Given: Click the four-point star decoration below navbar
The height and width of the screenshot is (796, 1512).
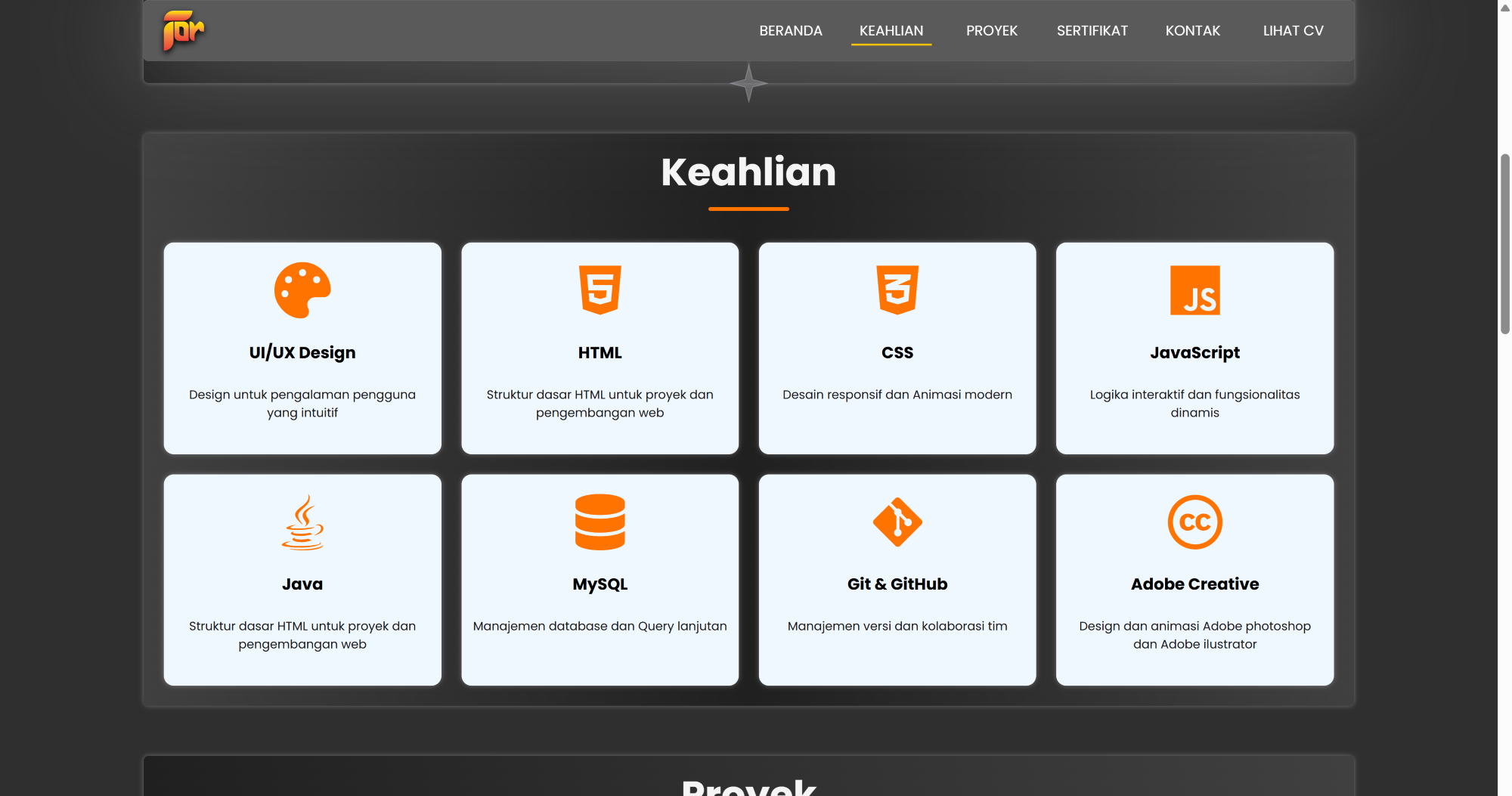Looking at the screenshot, I should tap(748, 82).
